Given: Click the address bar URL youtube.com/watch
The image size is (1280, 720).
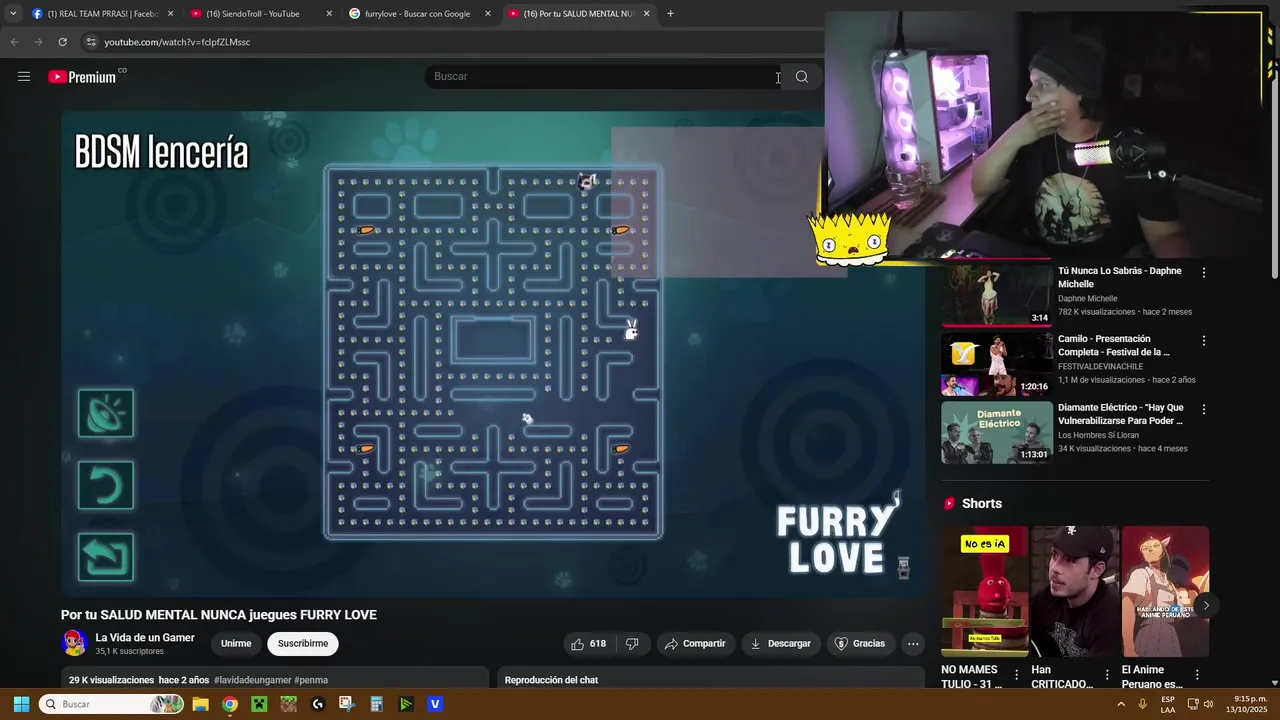Looking at the screenshot, I should (x=177, y=42).
